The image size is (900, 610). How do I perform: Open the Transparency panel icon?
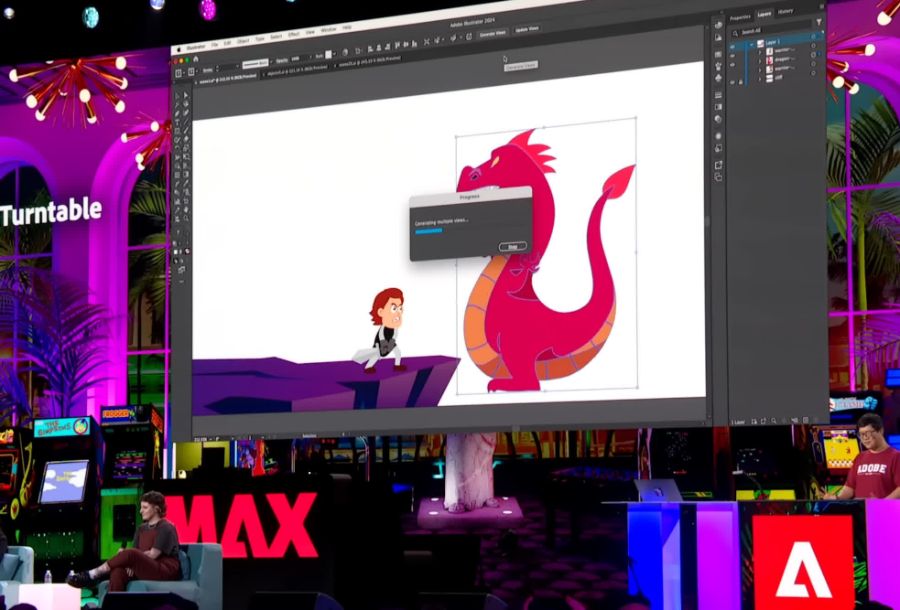[x=718, y=119]
